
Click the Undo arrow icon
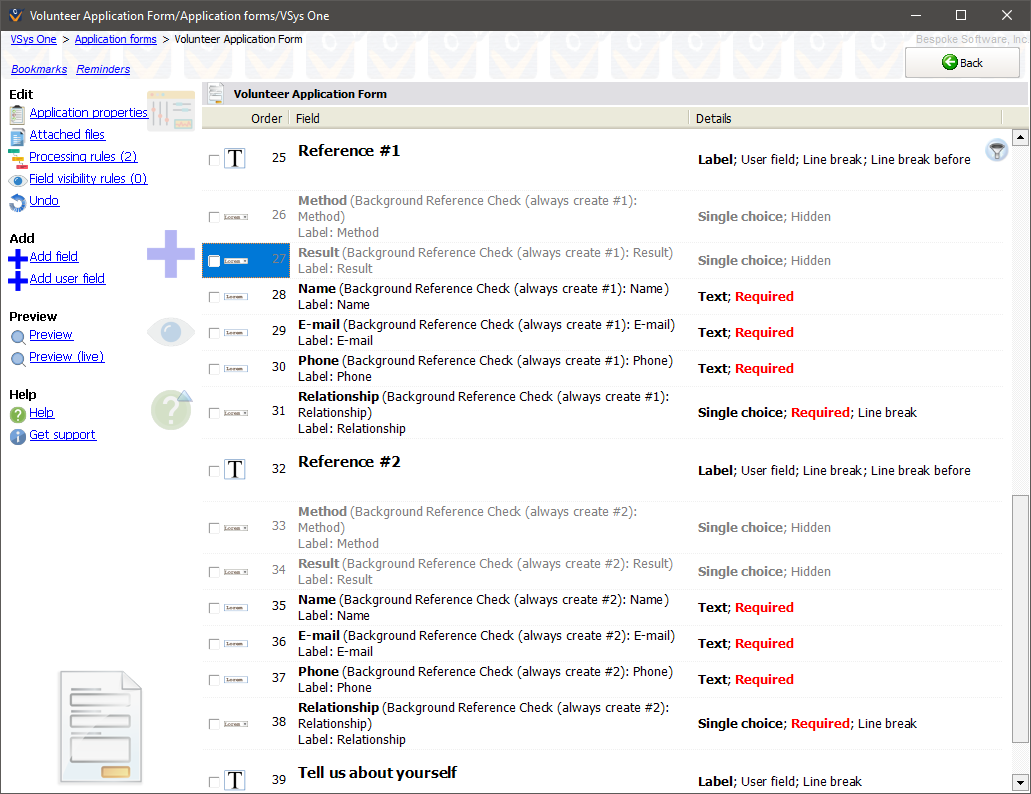coord(17,202)
